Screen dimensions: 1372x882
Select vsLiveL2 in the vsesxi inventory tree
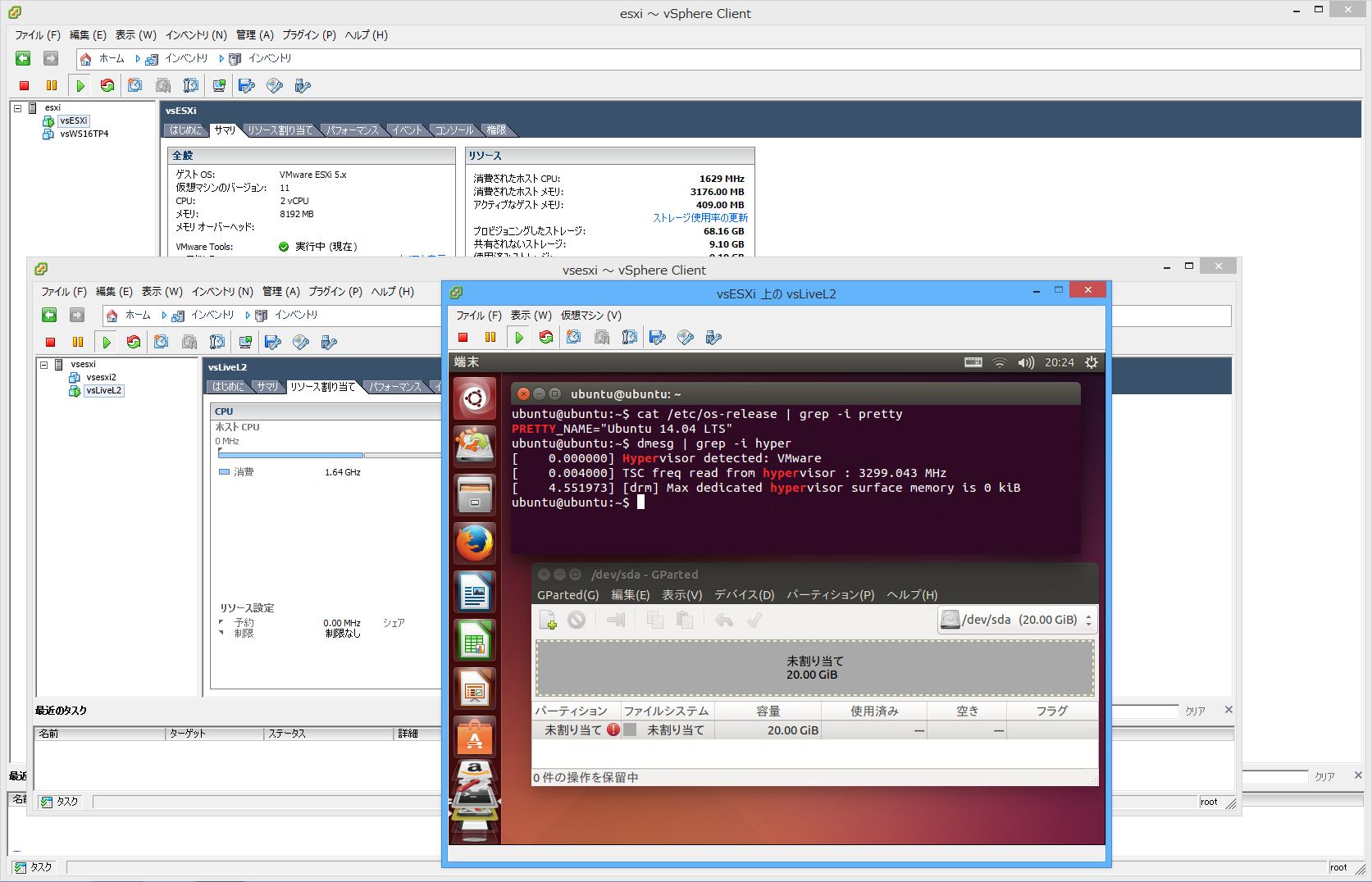103,391
